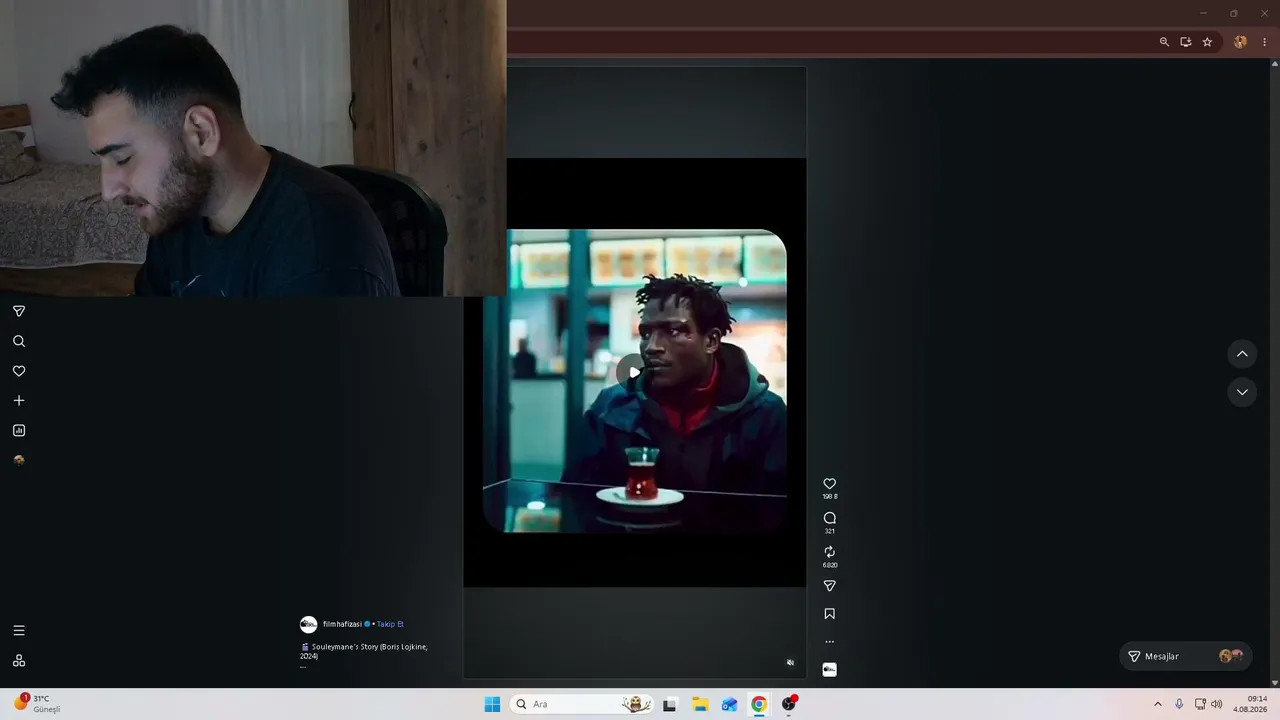This screenshot has width=1280, height=720.
Task: Repost the reel with the repost icon
Action: click(x=829, y=552)
